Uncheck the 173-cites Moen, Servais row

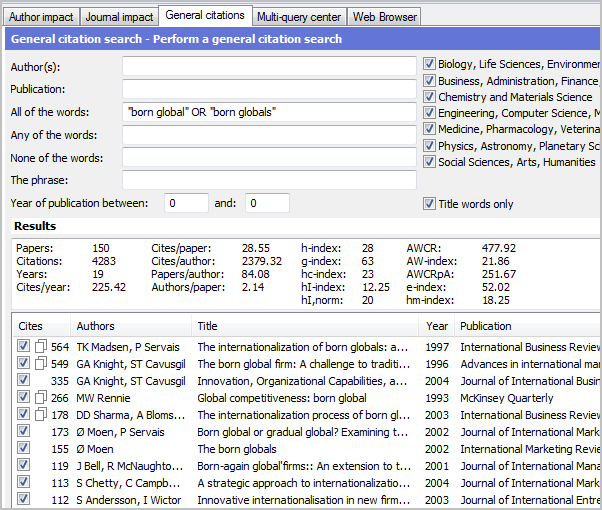coord(23,431)
